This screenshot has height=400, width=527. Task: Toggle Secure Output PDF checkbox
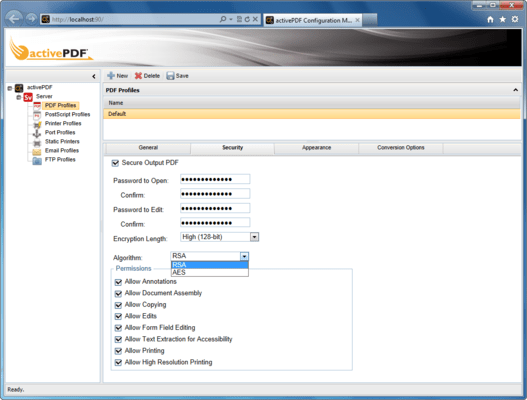coord(115,163)
